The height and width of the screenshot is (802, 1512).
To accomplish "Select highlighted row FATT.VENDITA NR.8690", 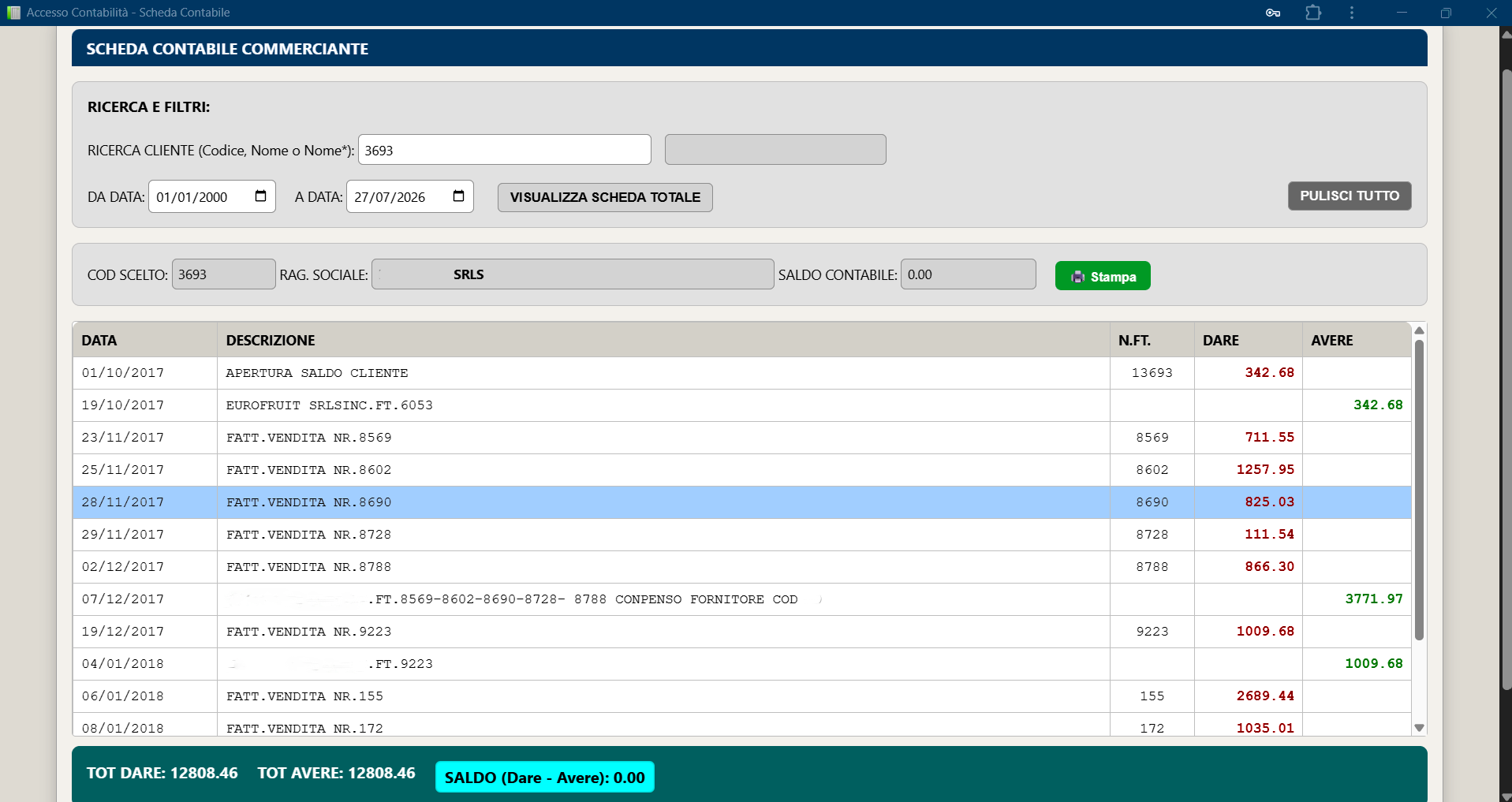I will click(742, 502).
